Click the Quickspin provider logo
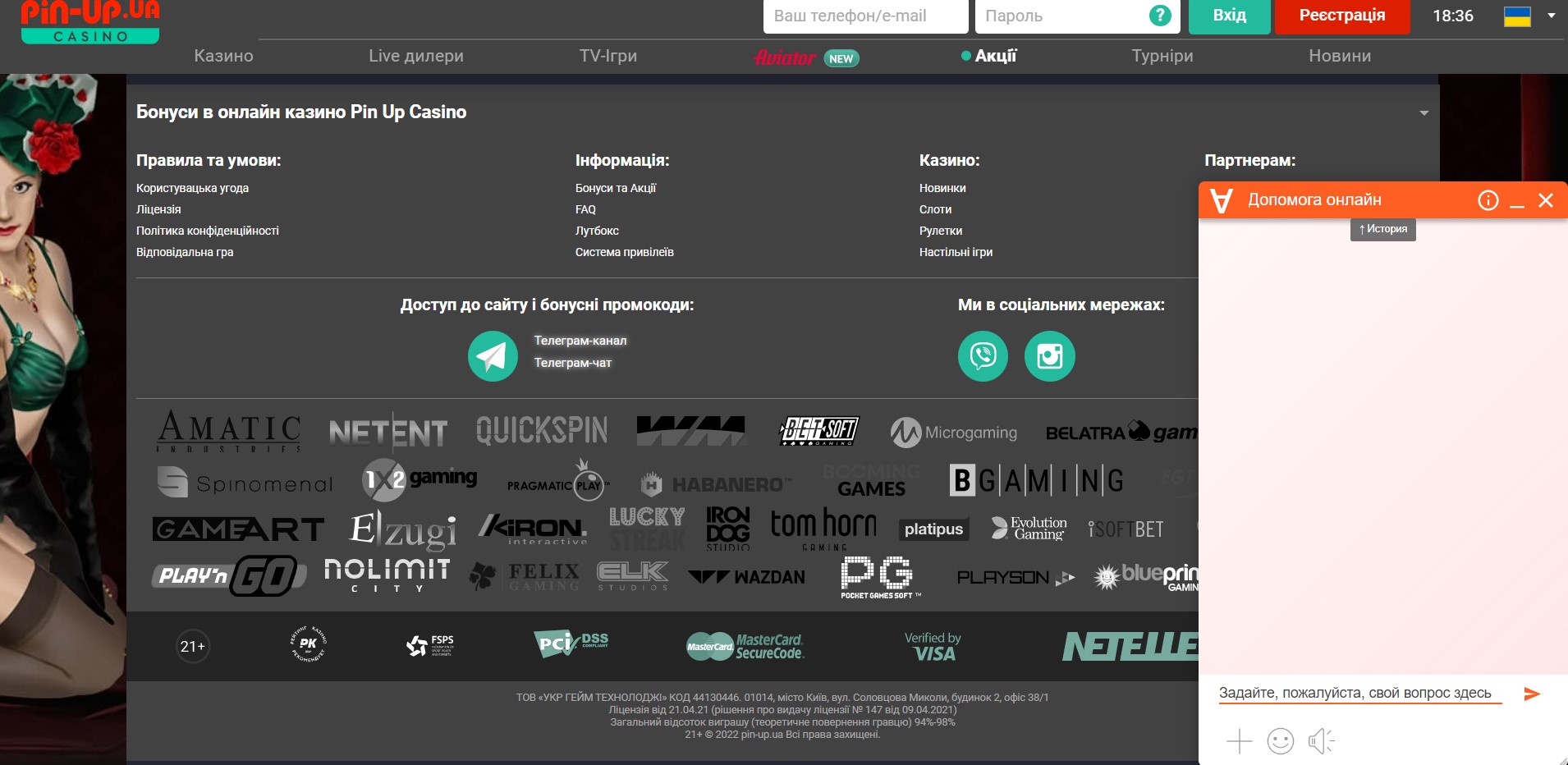The width and height of the screenshot is (1568, 765). click(542, 430)
